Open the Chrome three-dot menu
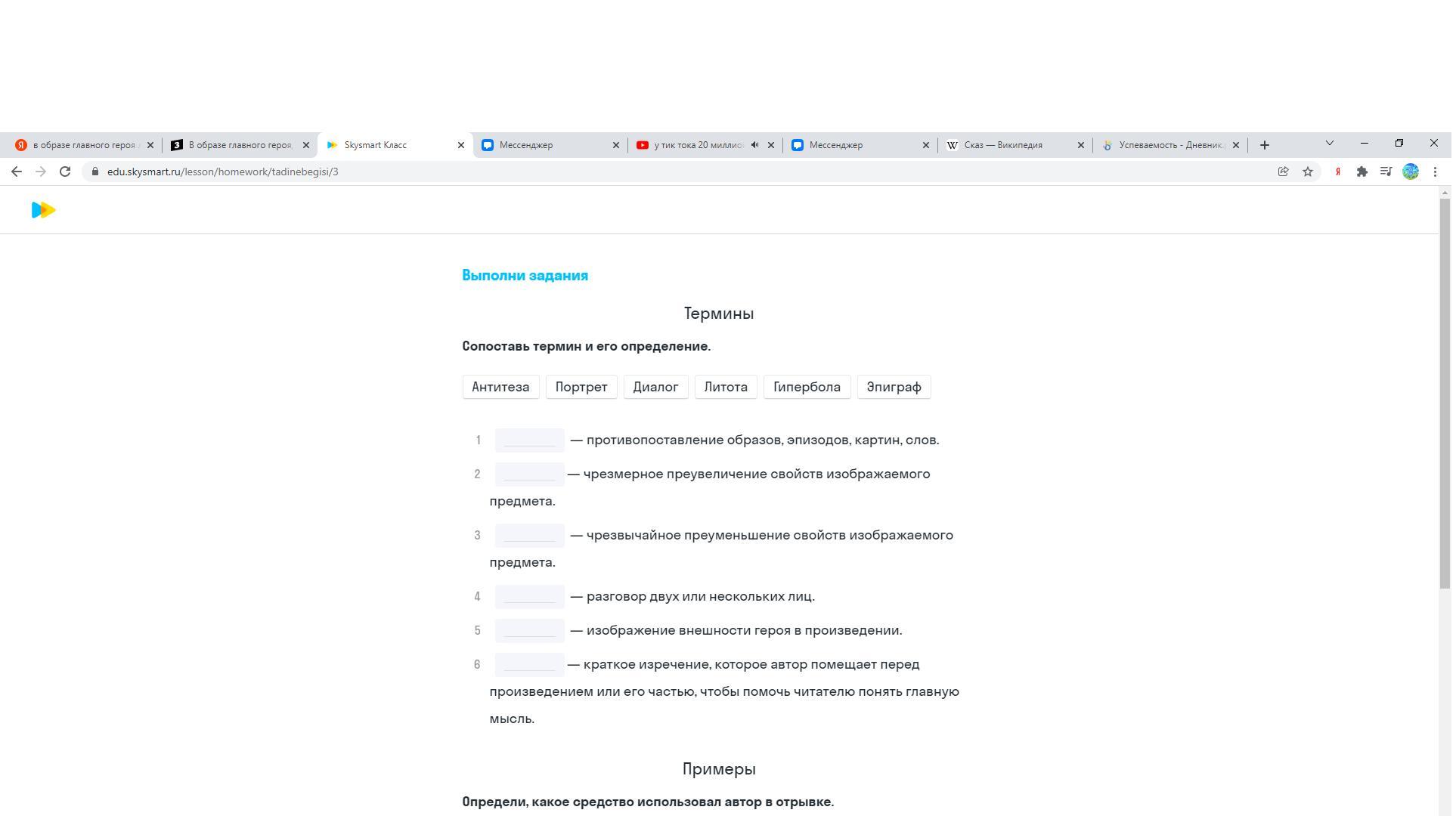The height and width of the screenshot is (816, 1456). tap(1435, 172)
